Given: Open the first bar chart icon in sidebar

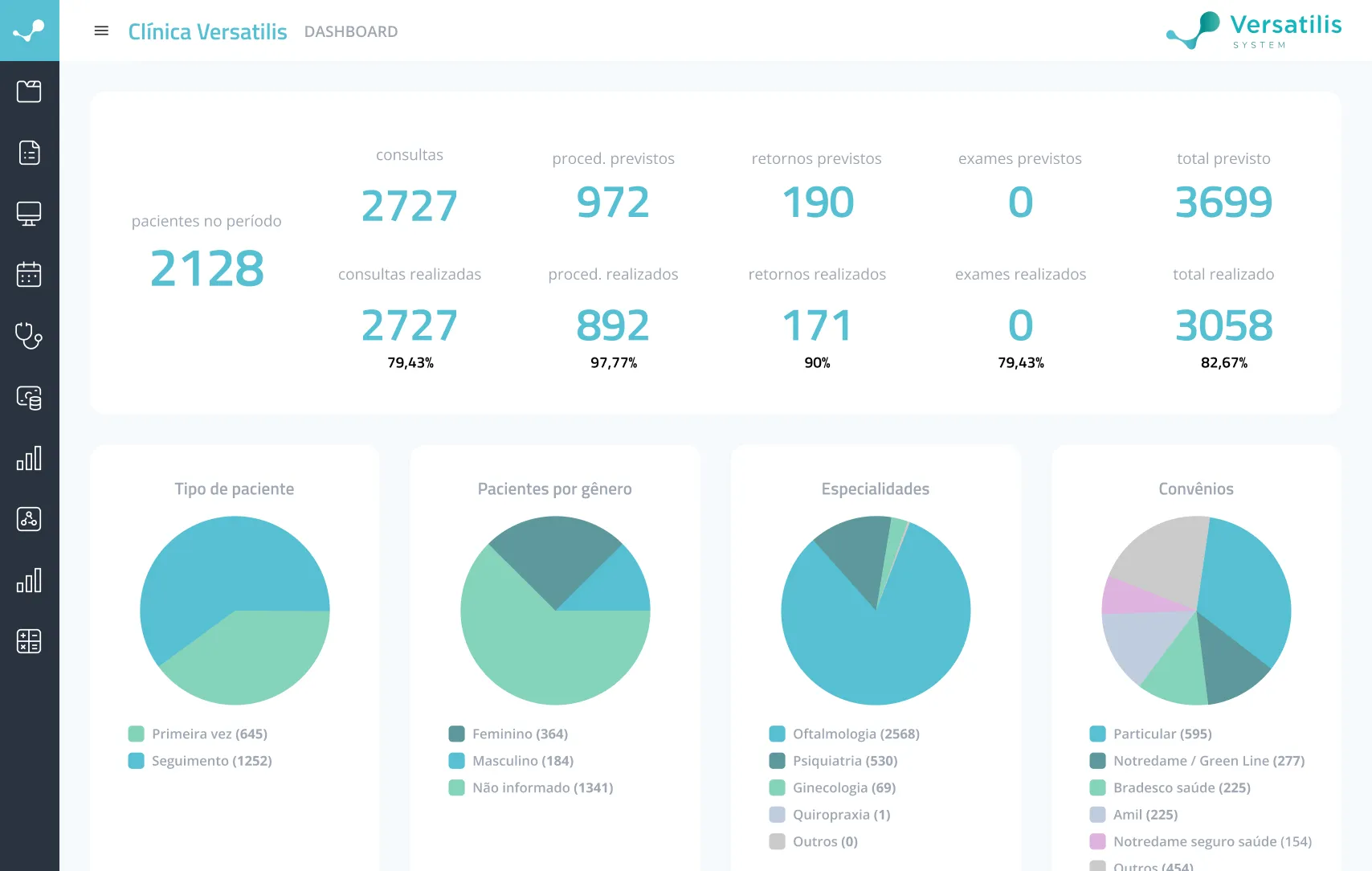Looking at the screenshot, I should pos(29,458).
